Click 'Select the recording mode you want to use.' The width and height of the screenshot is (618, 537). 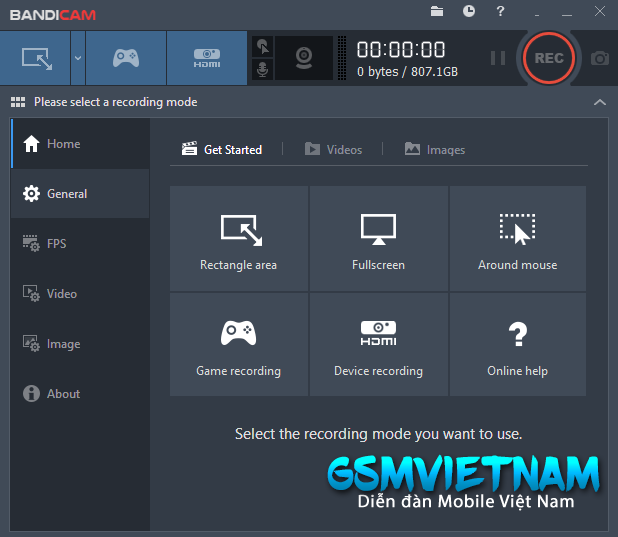[x=378, y=434]
